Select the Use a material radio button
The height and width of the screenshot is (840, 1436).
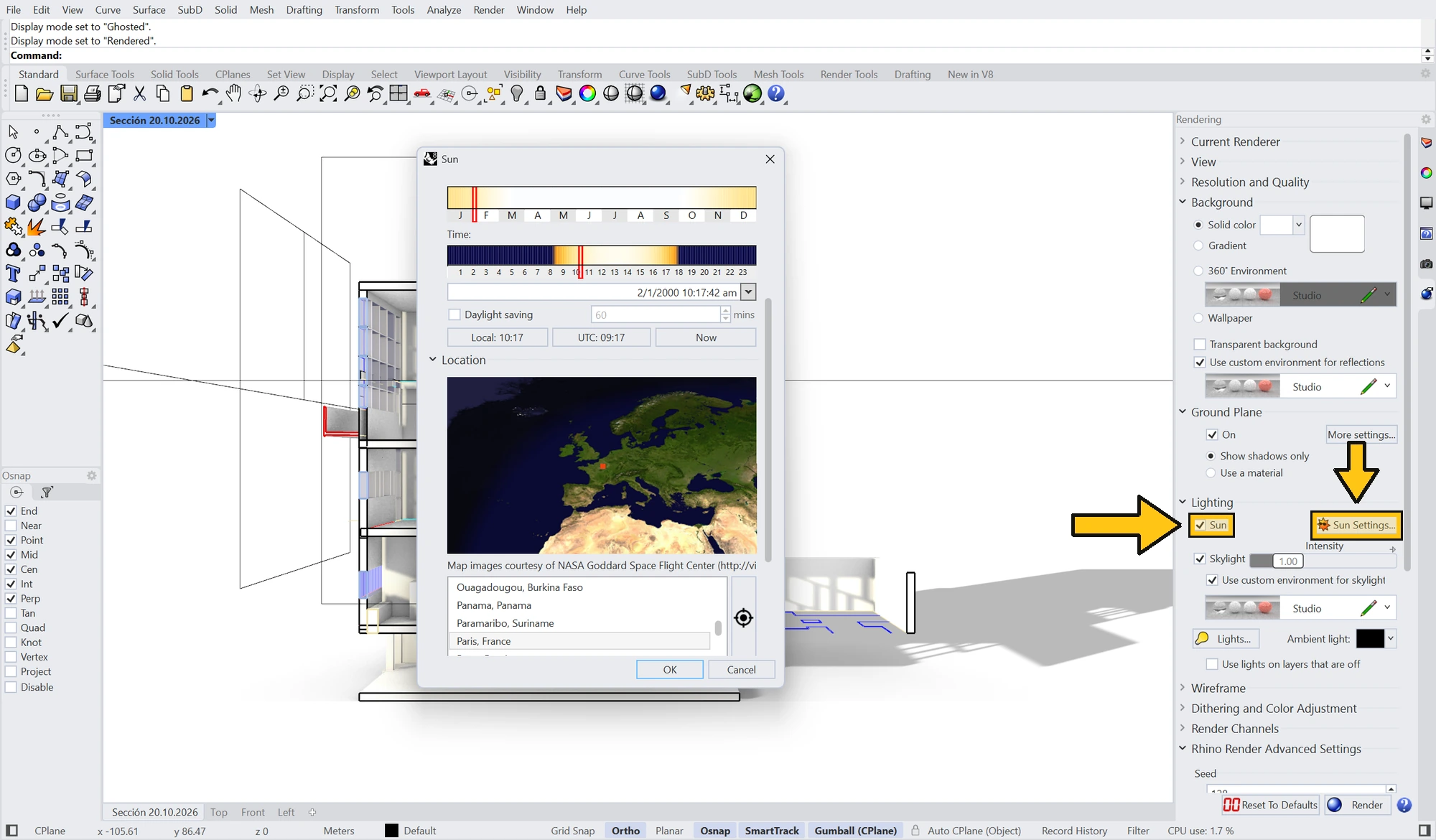(x=1211, y=473)
